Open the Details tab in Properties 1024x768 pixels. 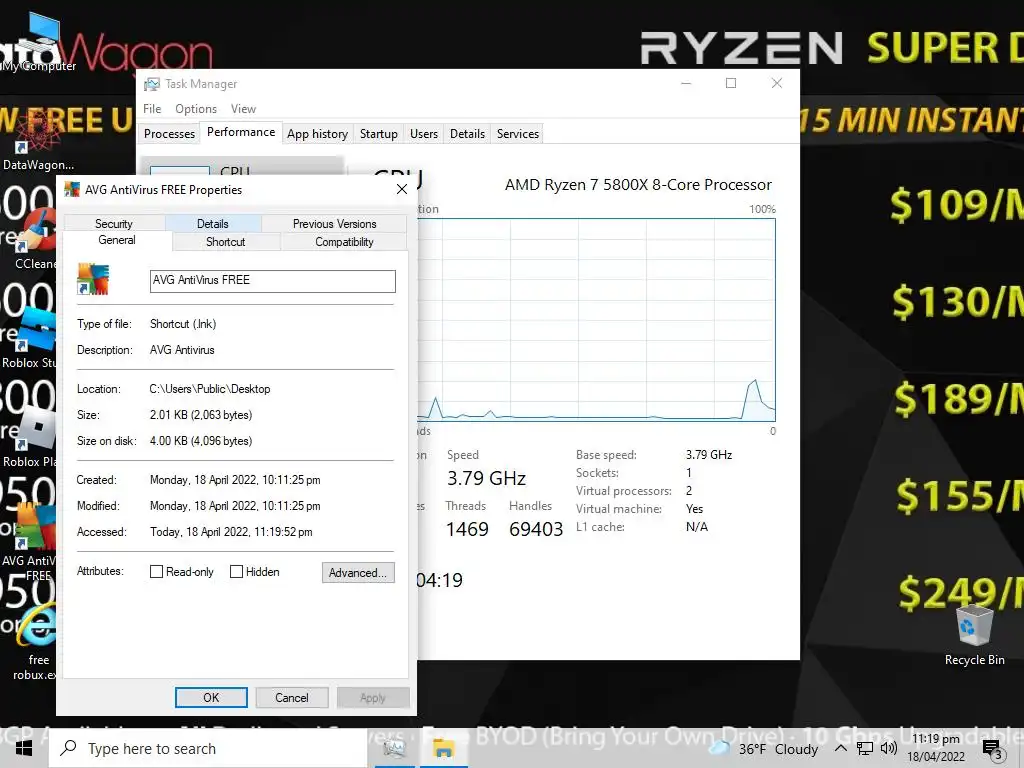pyautogui.click(x=213, y=223)
